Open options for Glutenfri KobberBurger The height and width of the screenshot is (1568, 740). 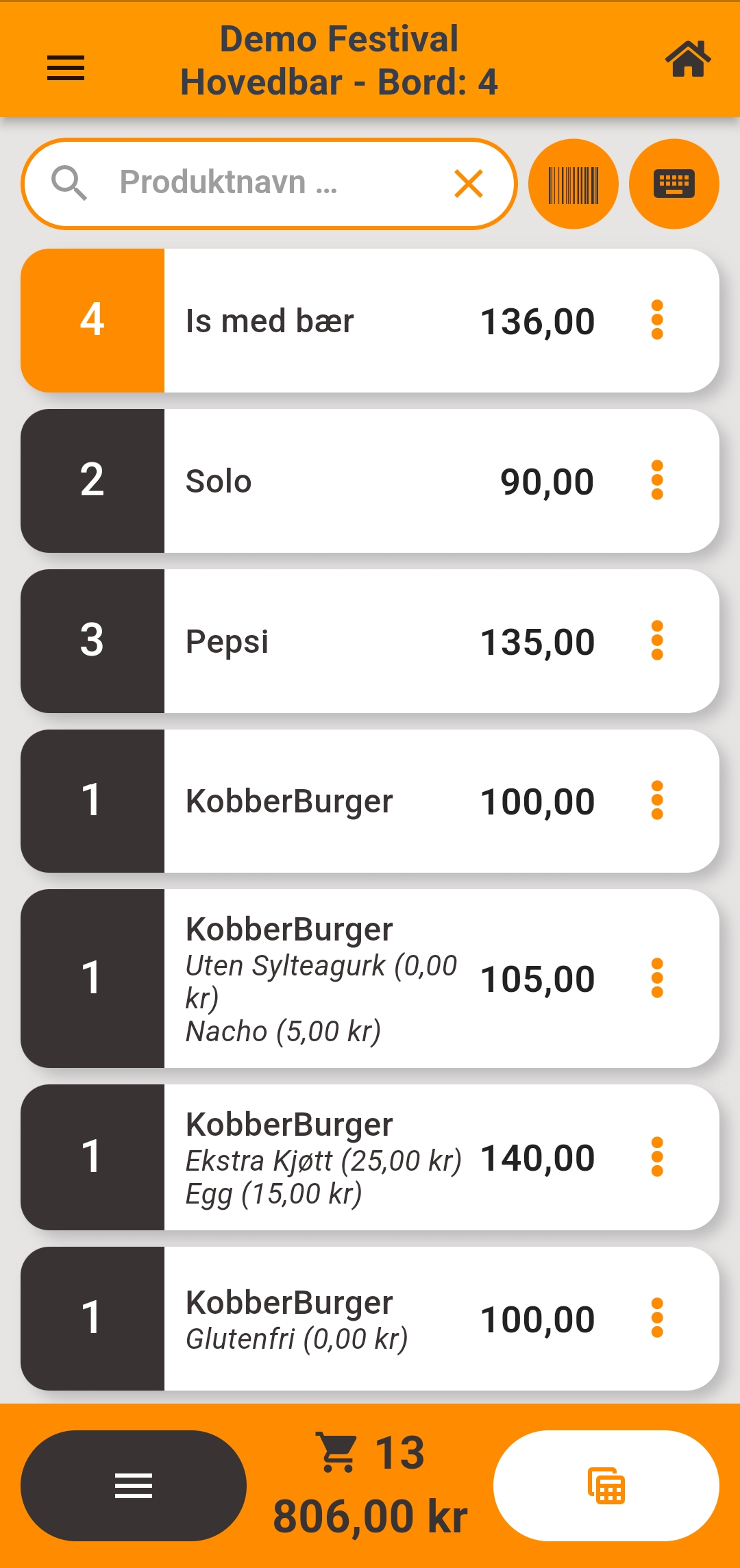tap(657, 1318)
